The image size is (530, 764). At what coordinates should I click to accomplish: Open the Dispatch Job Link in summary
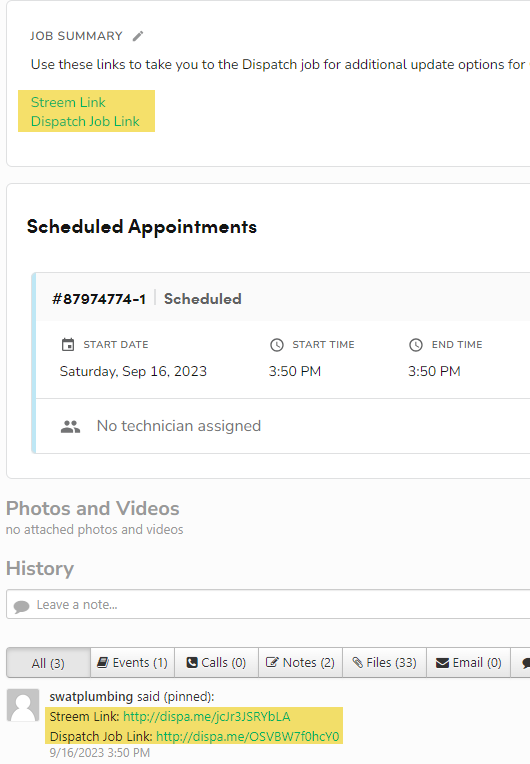pyautogui.click(x=85, y=121)
